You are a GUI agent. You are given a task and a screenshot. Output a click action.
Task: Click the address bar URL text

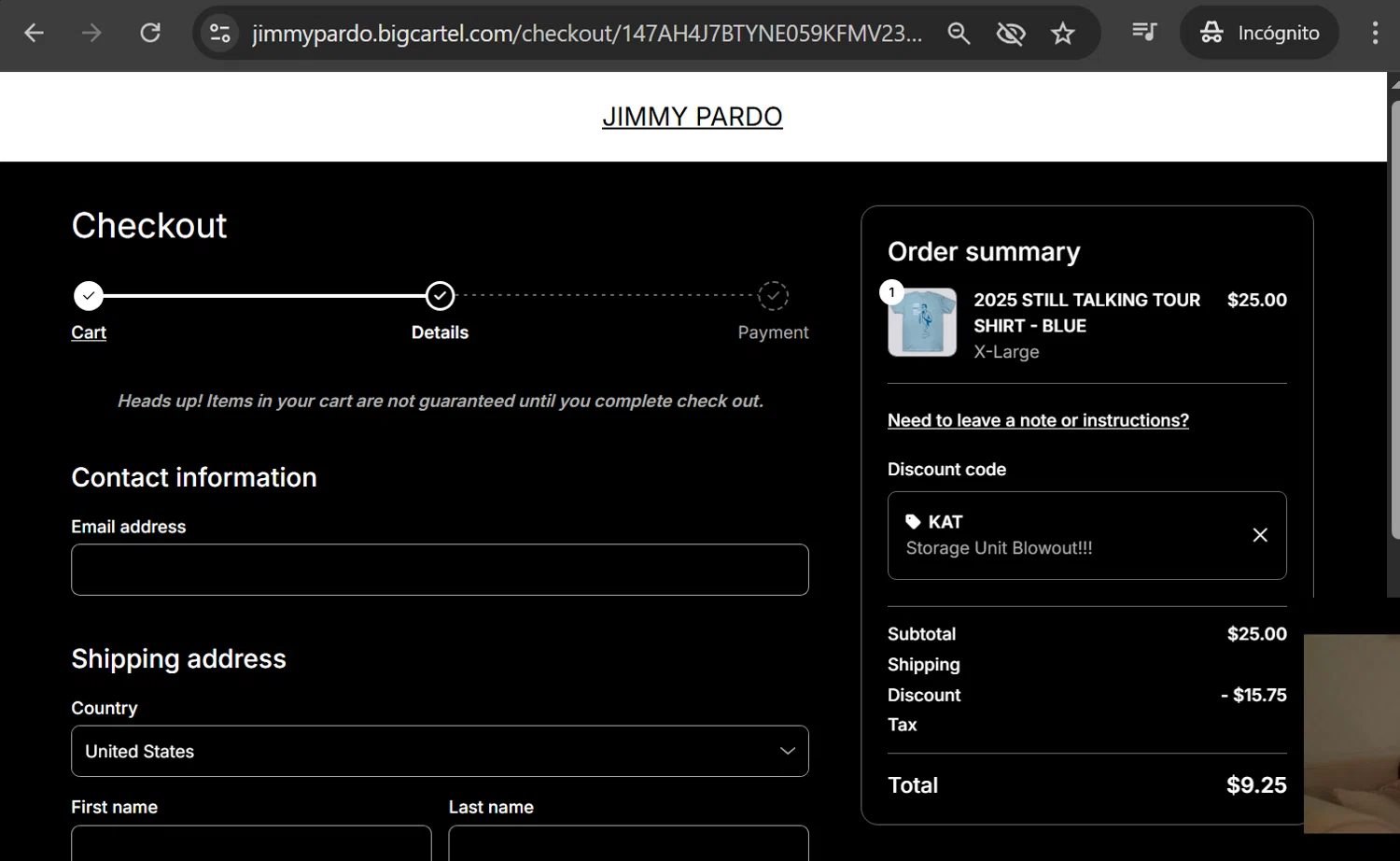(x=587, y=34)
